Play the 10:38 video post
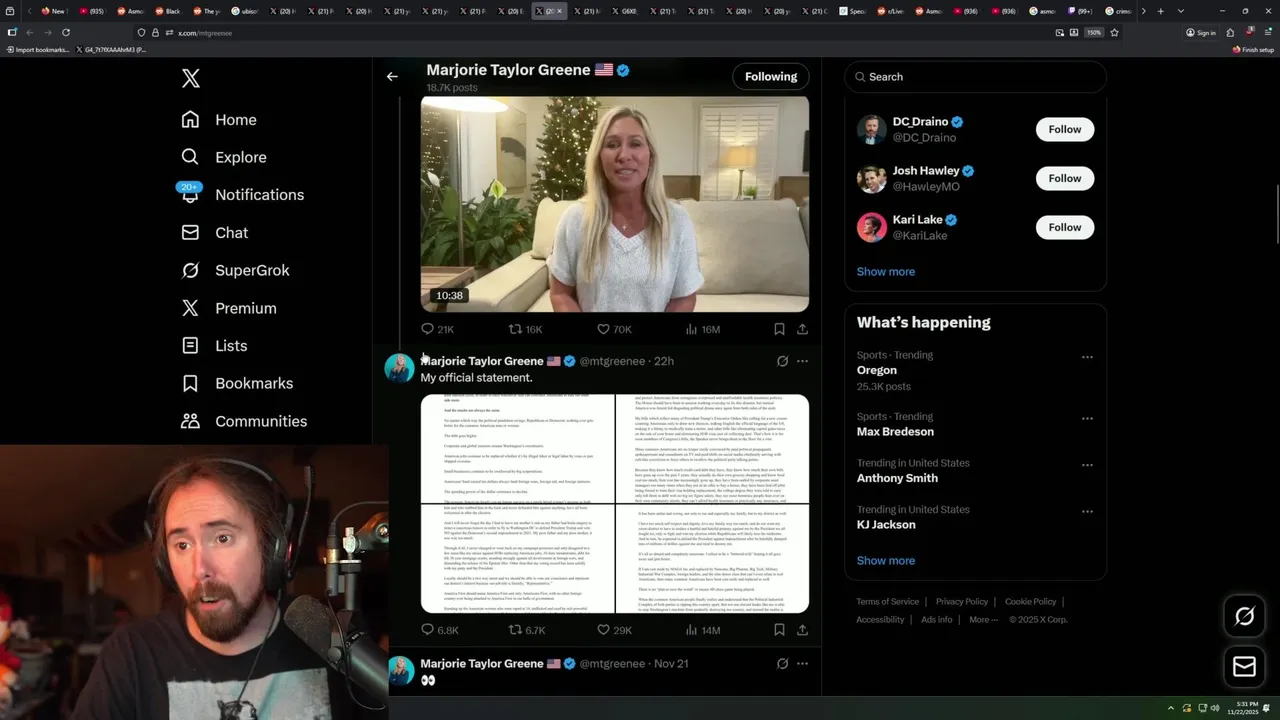1280x720 pixels. 614,204
